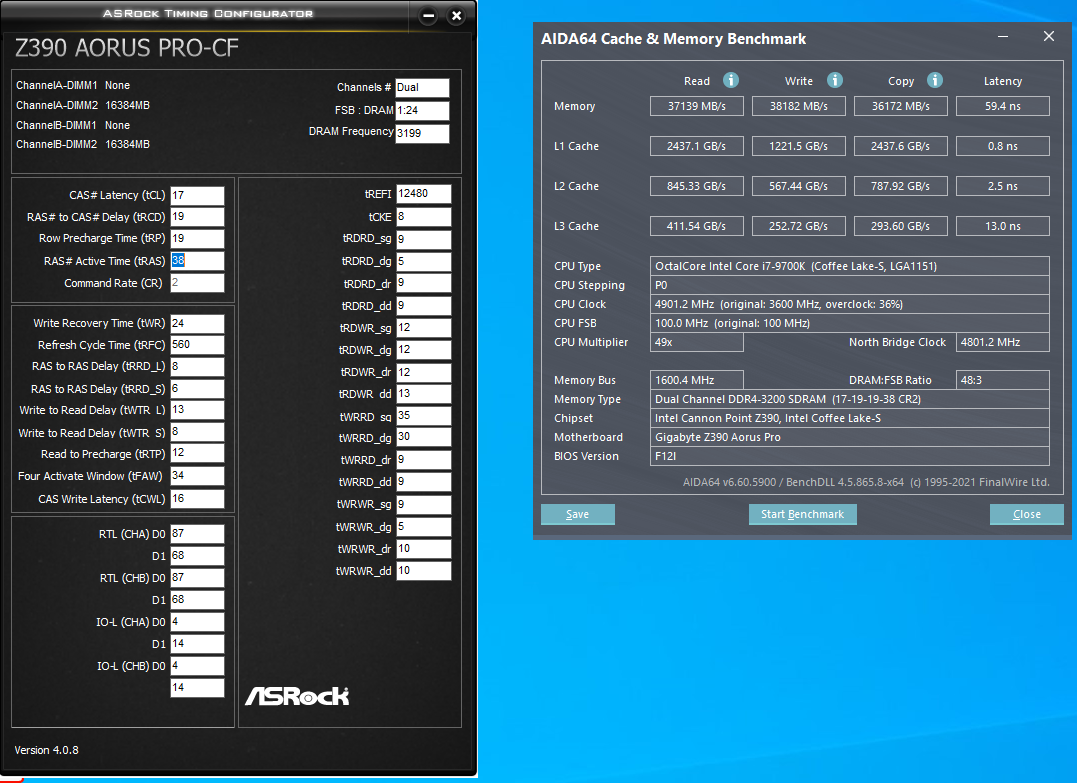Click the tRDWR_dd field showing 13
The image size is (1077, 783).
click(x=423, y=394)
